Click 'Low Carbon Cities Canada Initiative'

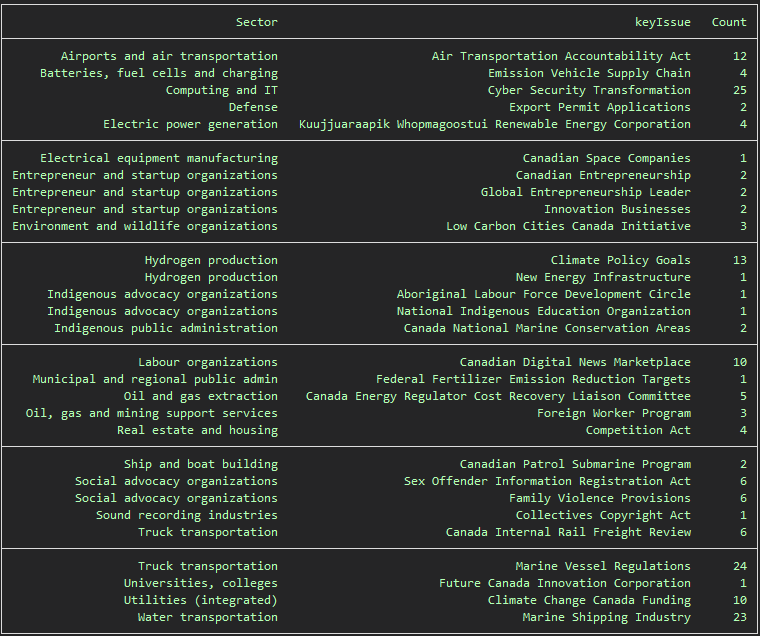pos(569,226)
